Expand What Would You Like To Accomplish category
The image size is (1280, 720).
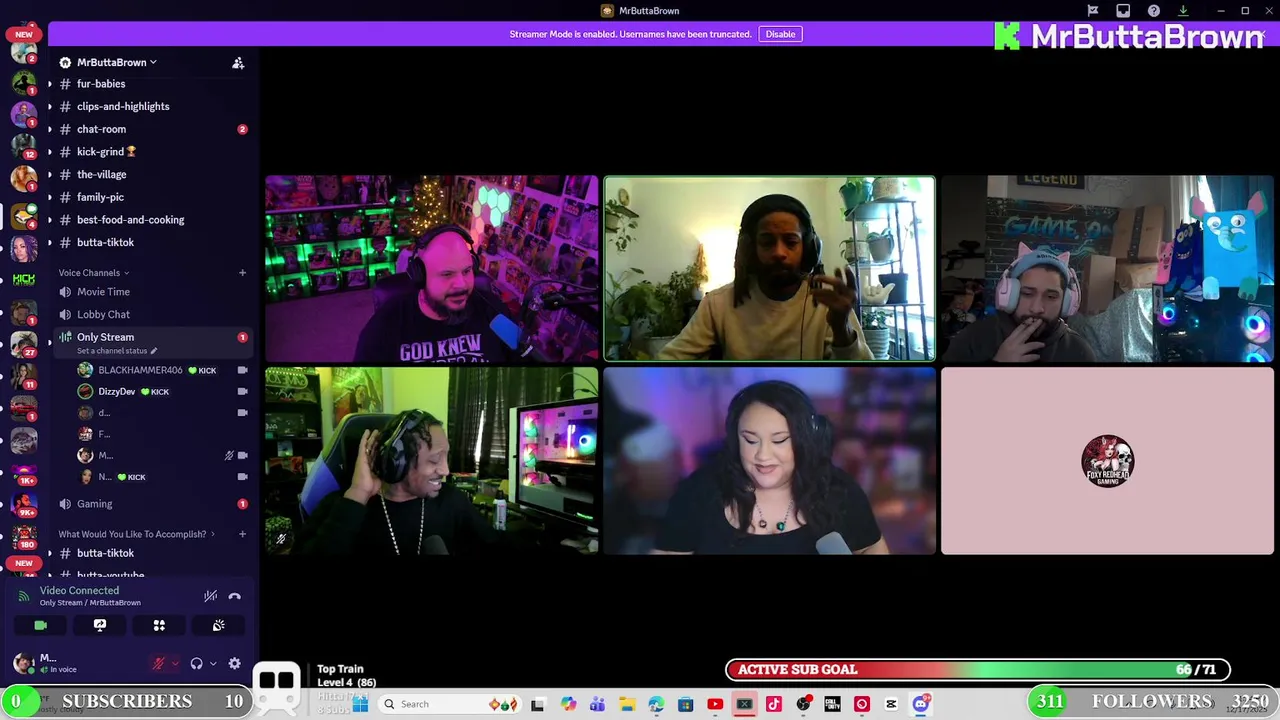[x=136, y=534]
